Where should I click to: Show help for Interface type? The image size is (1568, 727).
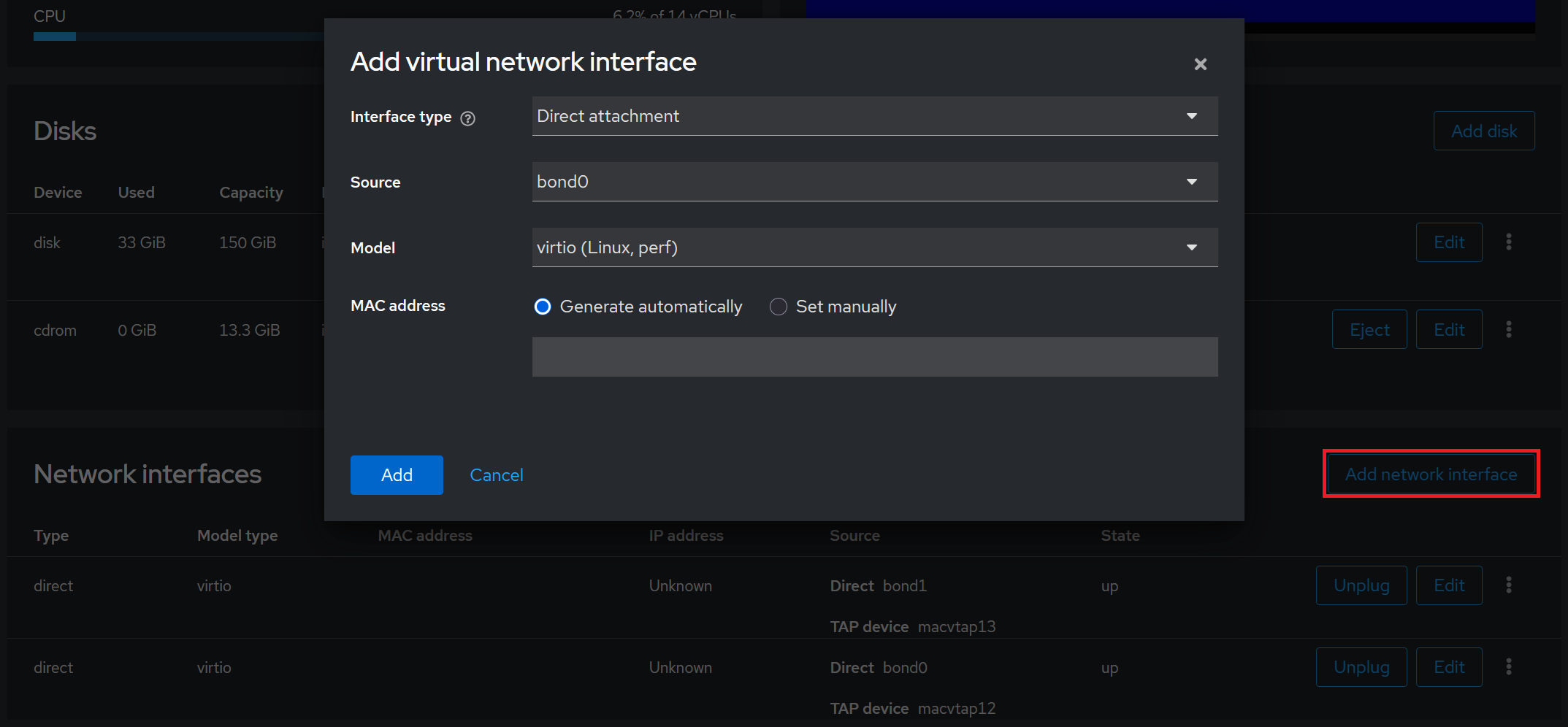coord(467,118)
